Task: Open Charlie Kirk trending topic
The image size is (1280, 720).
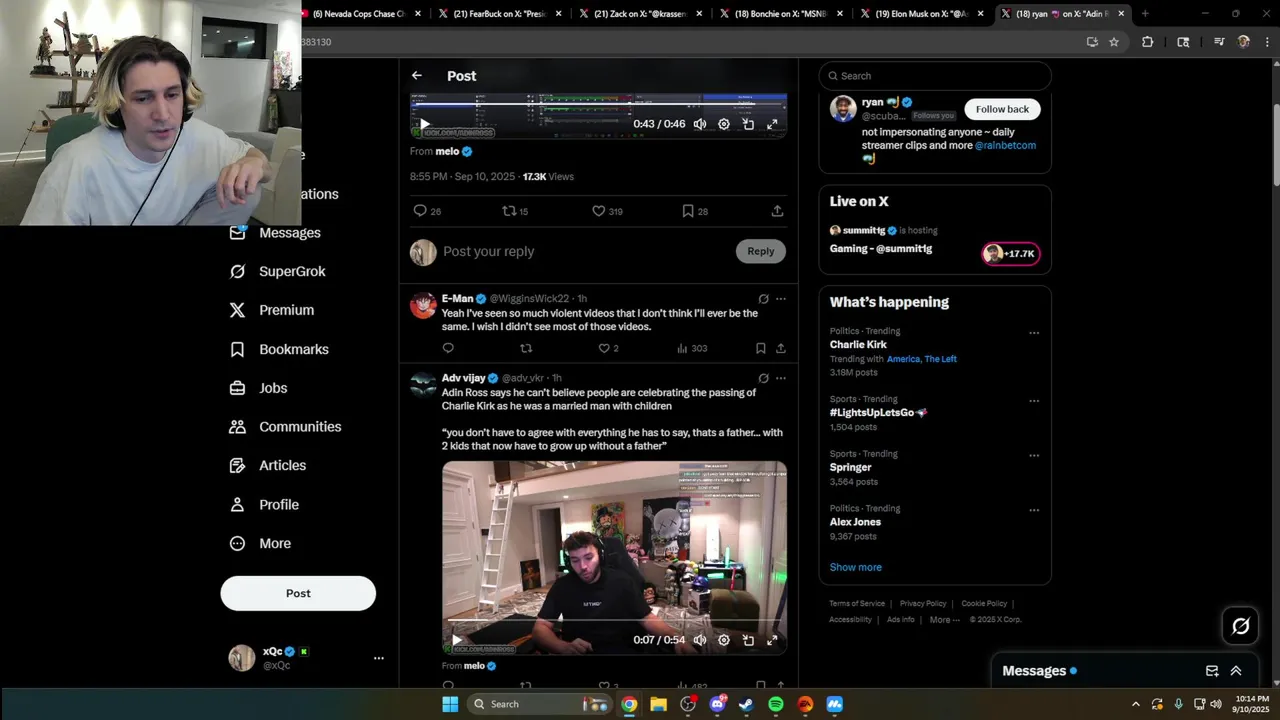Action: 858,345
